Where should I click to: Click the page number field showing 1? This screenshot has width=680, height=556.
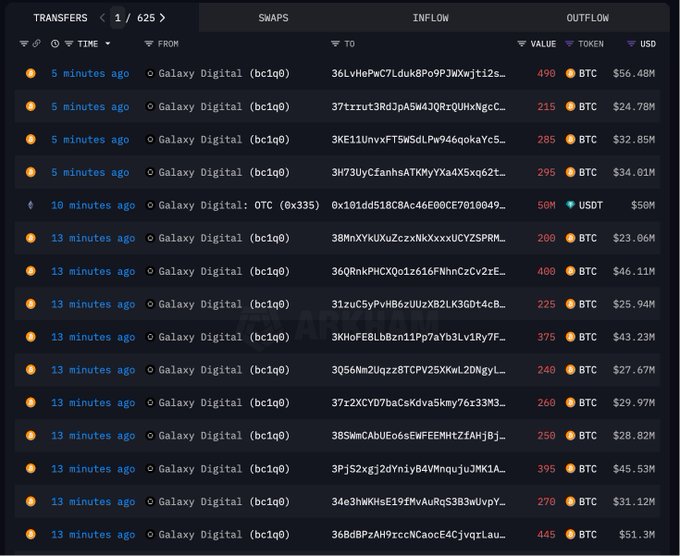[x=118, y=18]
